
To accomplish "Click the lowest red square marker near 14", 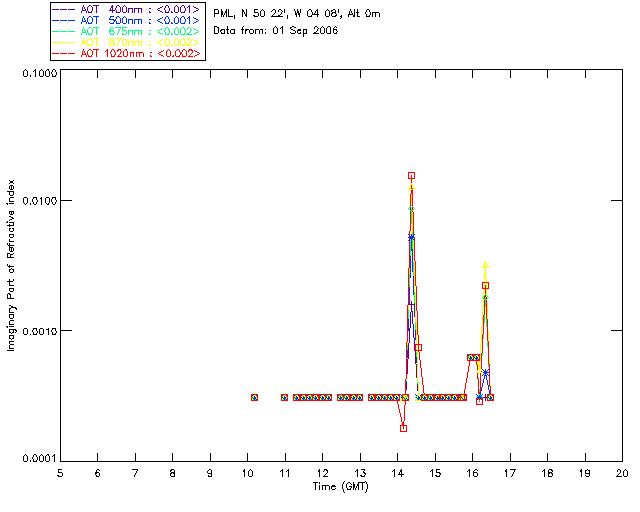I will (x=403, y=428).
